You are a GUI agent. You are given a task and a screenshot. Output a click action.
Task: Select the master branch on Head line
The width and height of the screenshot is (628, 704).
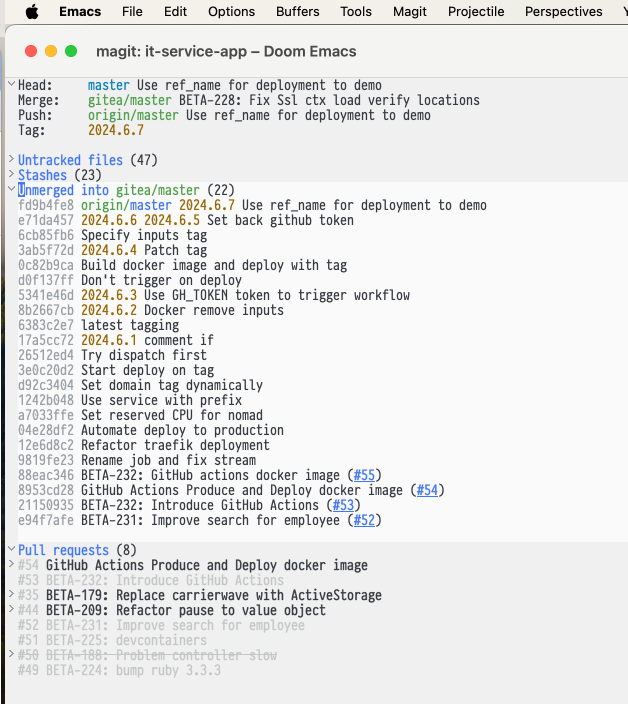109,85
